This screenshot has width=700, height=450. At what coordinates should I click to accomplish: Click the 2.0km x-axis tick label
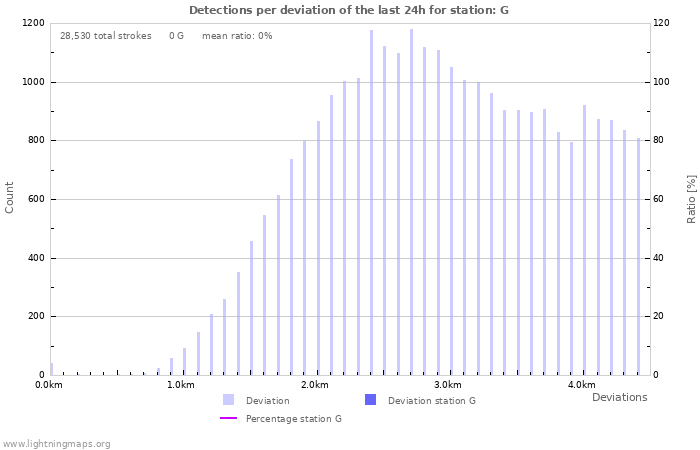click(x=314, y=385)
